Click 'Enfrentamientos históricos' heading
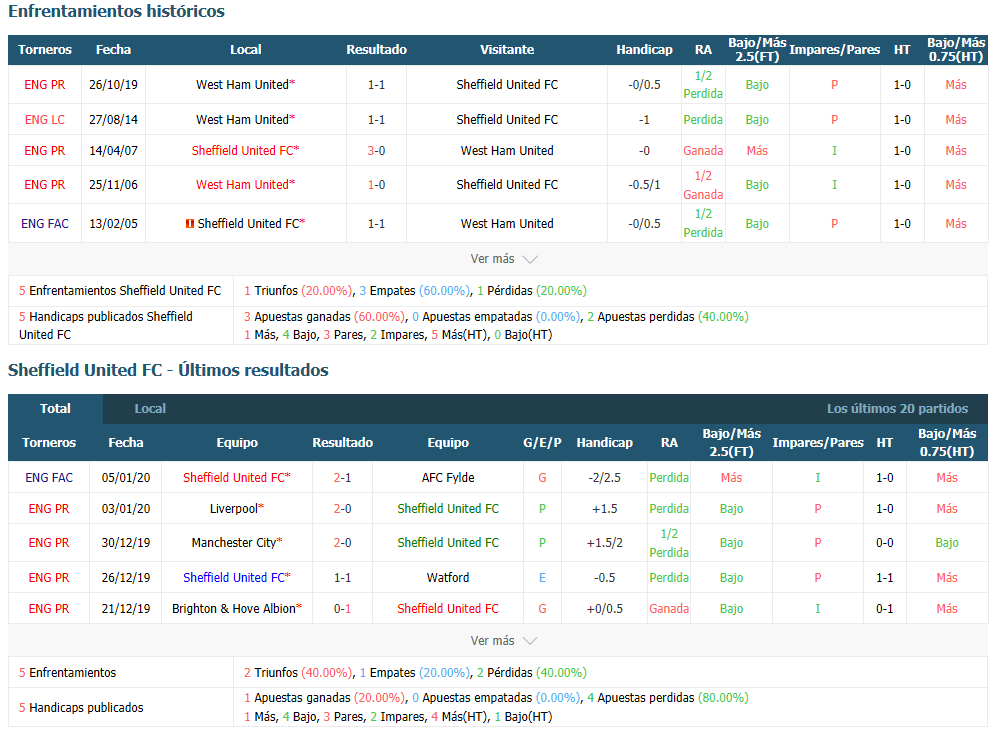Screen dimensions: 996x731 pyautogui.click(x=116, y=11)
